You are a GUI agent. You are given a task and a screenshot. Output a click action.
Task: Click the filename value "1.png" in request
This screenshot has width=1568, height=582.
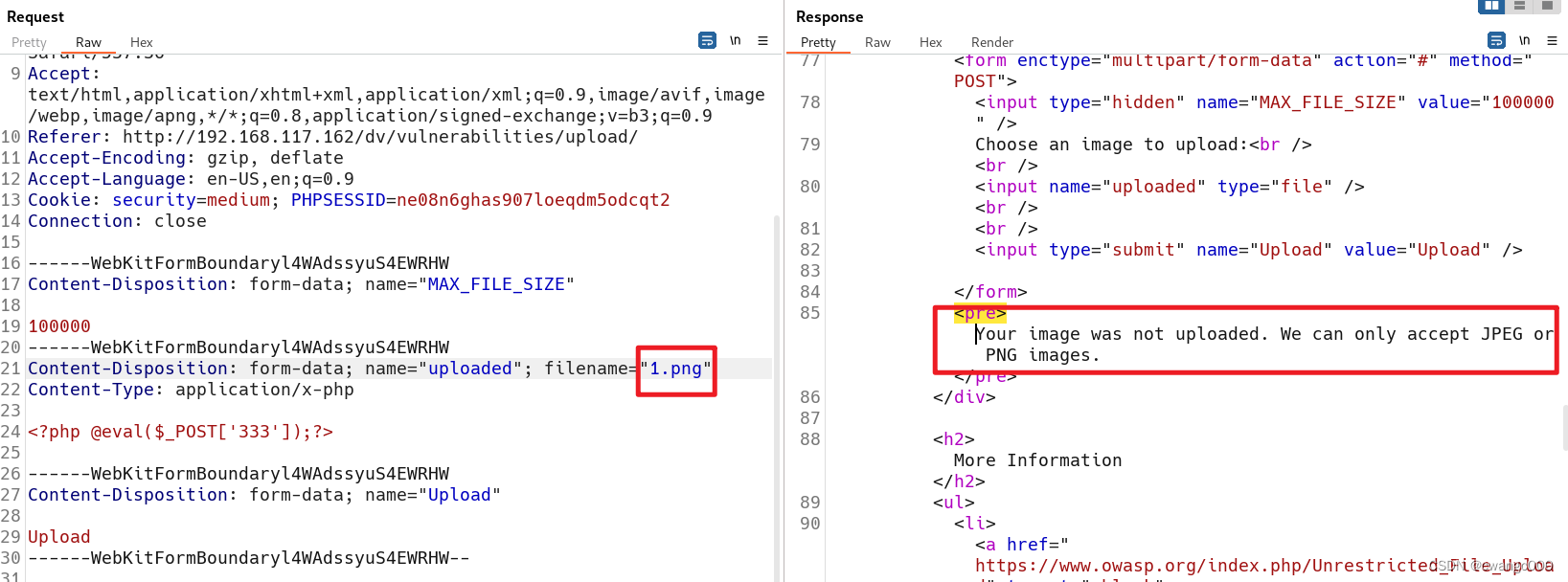click(x=676, y=369)
